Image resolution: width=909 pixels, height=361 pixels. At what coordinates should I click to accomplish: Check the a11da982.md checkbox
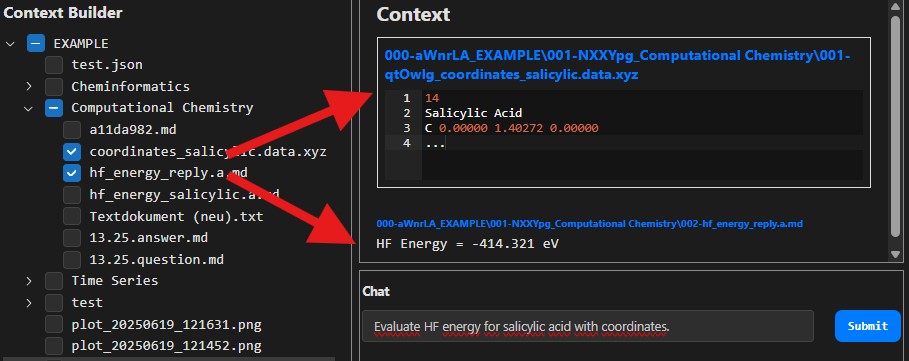click(x=72, y=130)
